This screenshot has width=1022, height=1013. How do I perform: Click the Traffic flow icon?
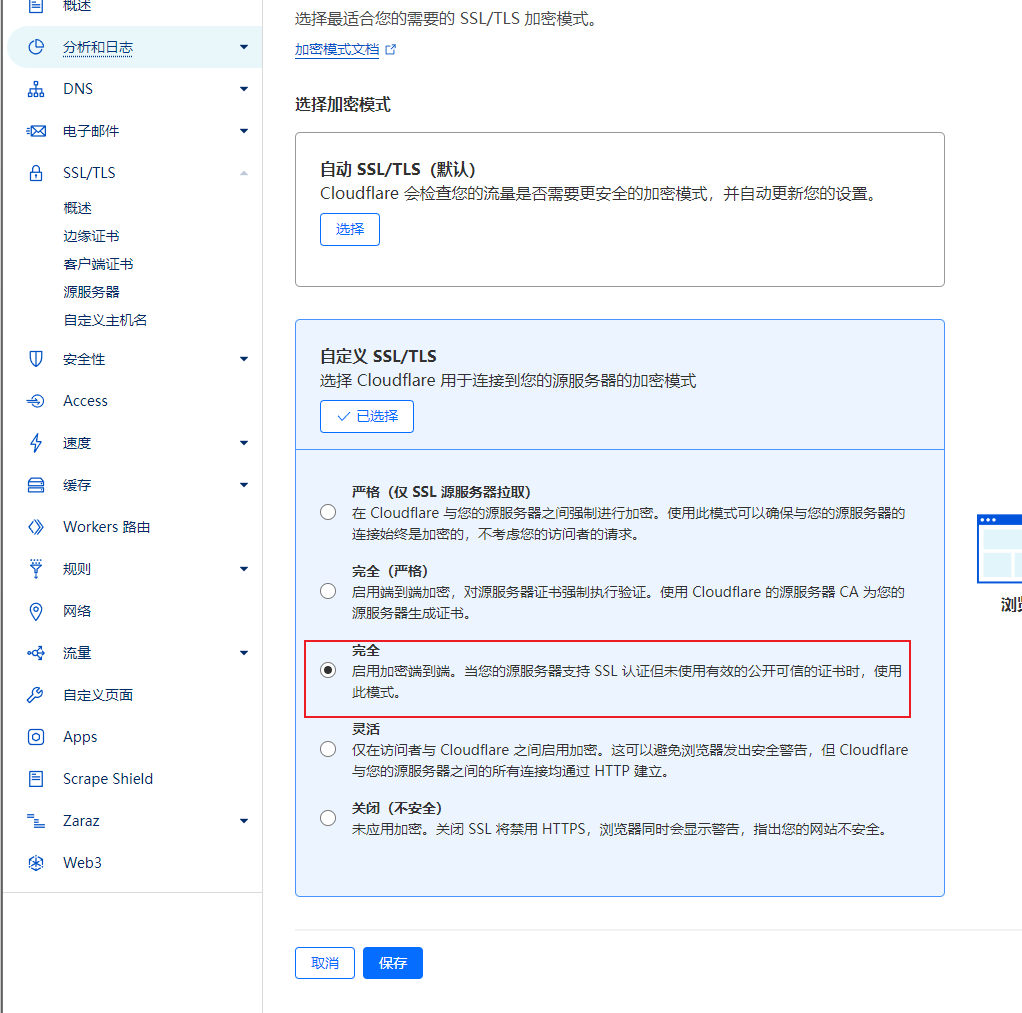pyautogui.click(x=36, y=653)
